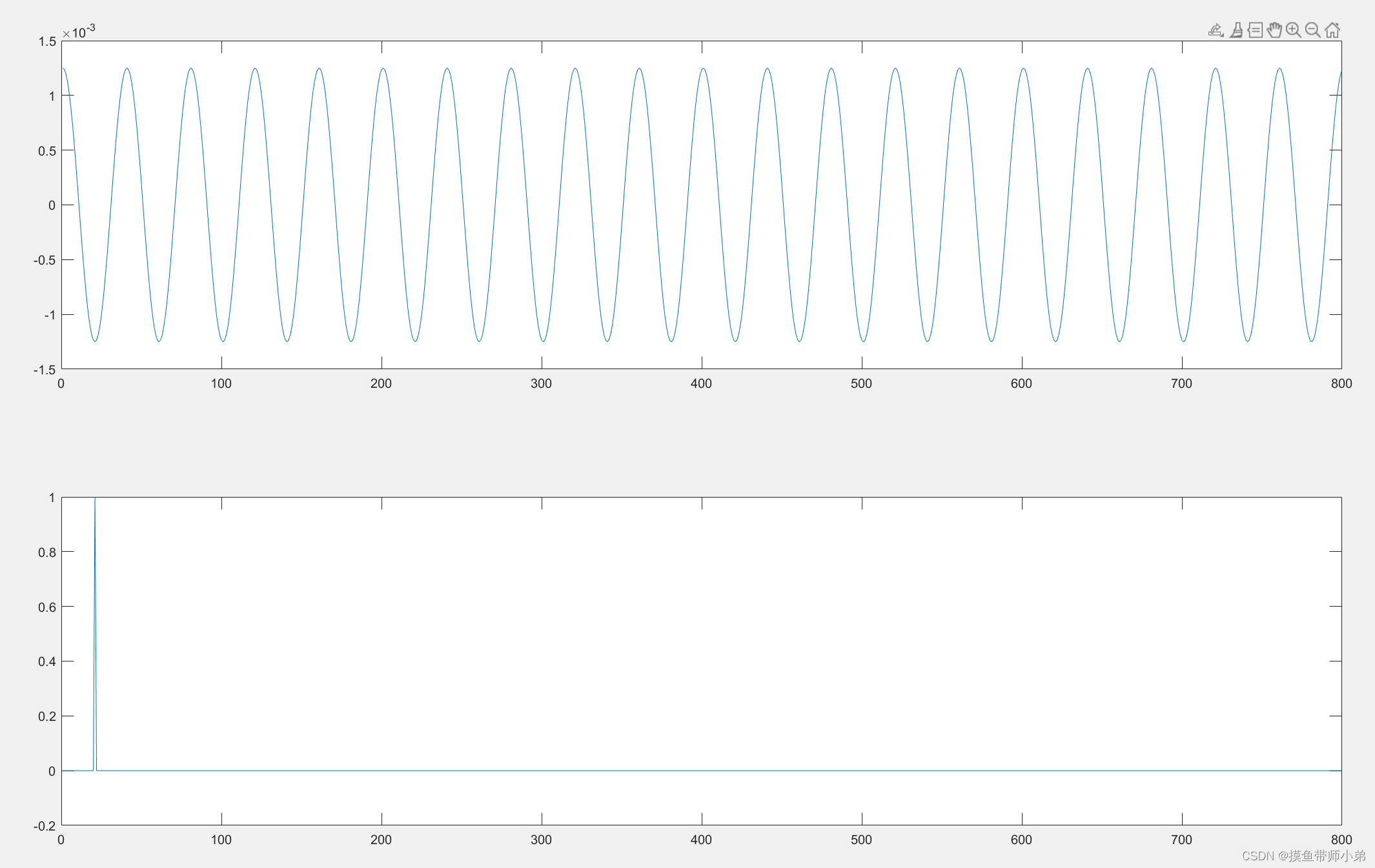
Task: Click lower plot y-axis label -0.2
Action: [45, 826]
